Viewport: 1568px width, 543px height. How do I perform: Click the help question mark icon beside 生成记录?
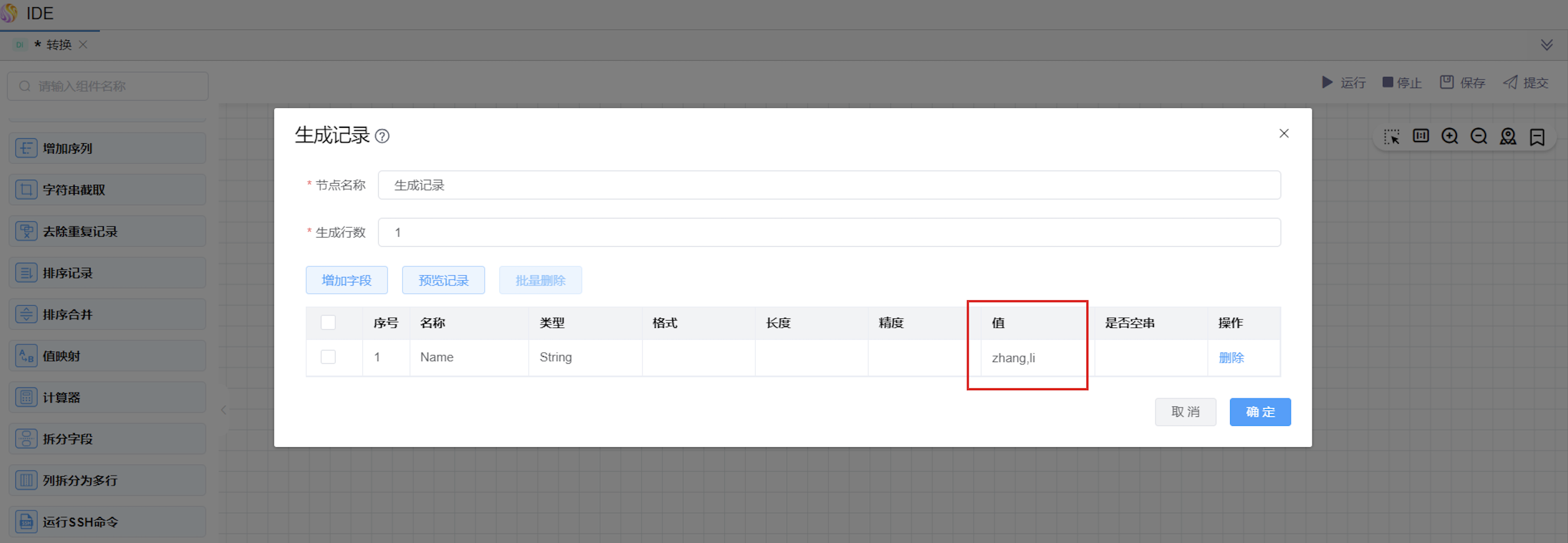click(382, 136)
